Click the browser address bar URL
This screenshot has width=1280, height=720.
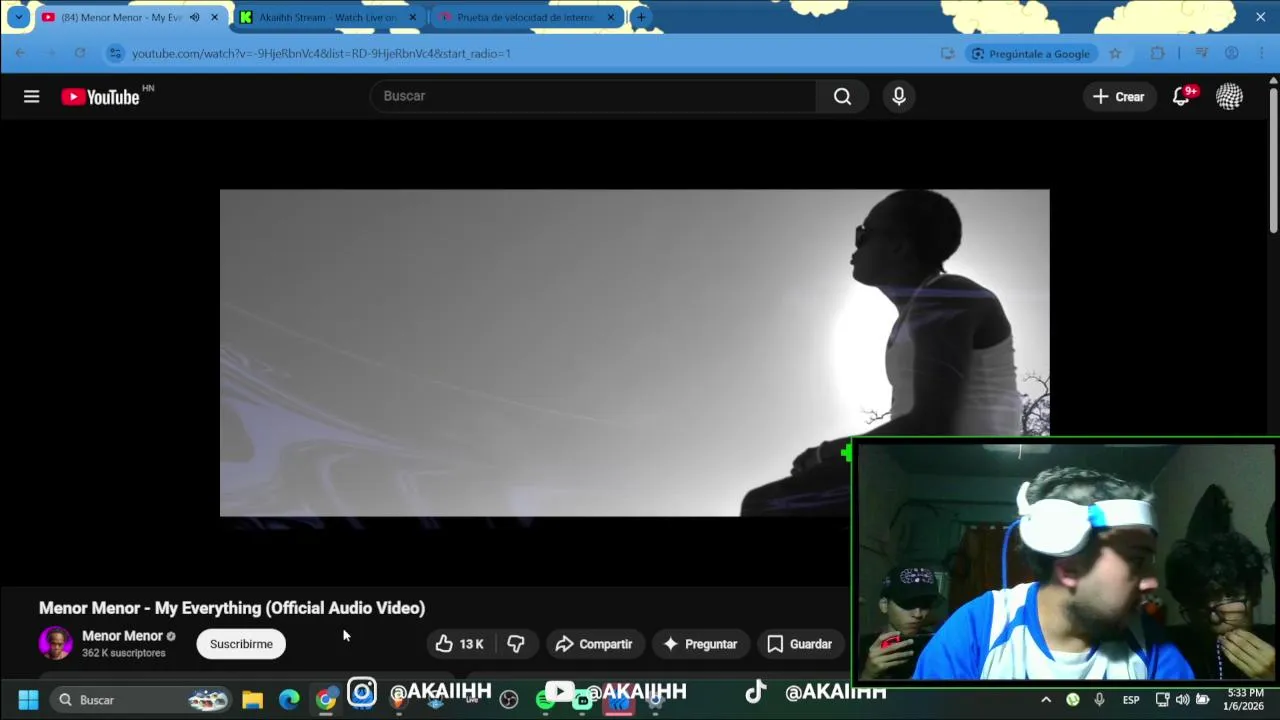click(321, 53)
